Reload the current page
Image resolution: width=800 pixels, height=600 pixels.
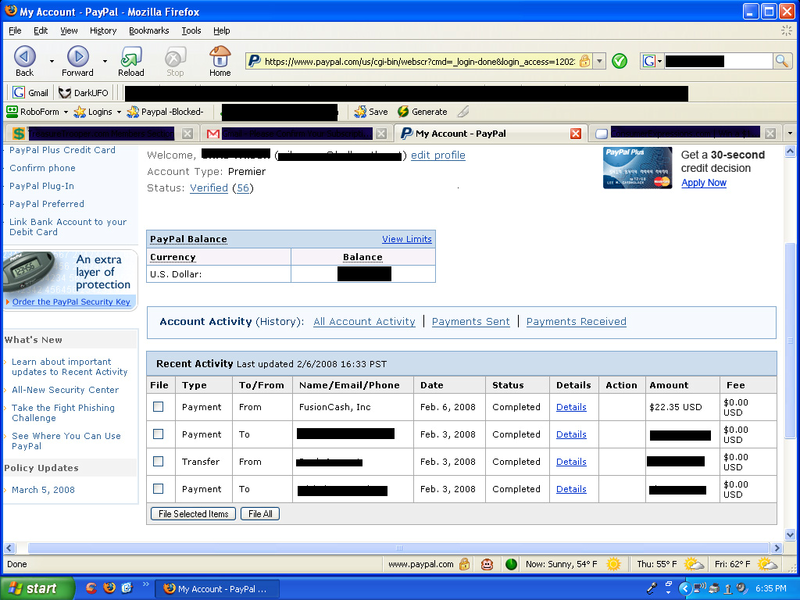point(131,57)
